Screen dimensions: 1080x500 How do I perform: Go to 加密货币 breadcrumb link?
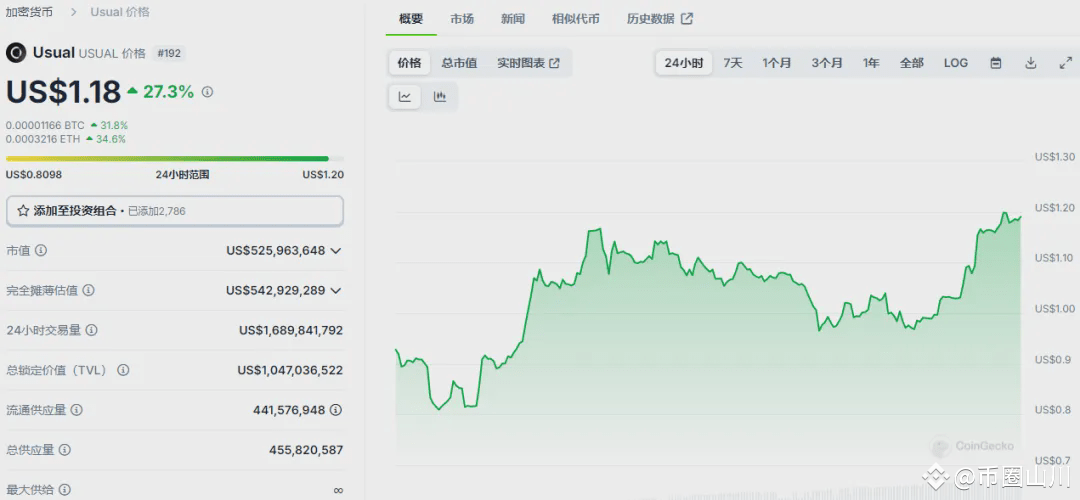point(29,12)
